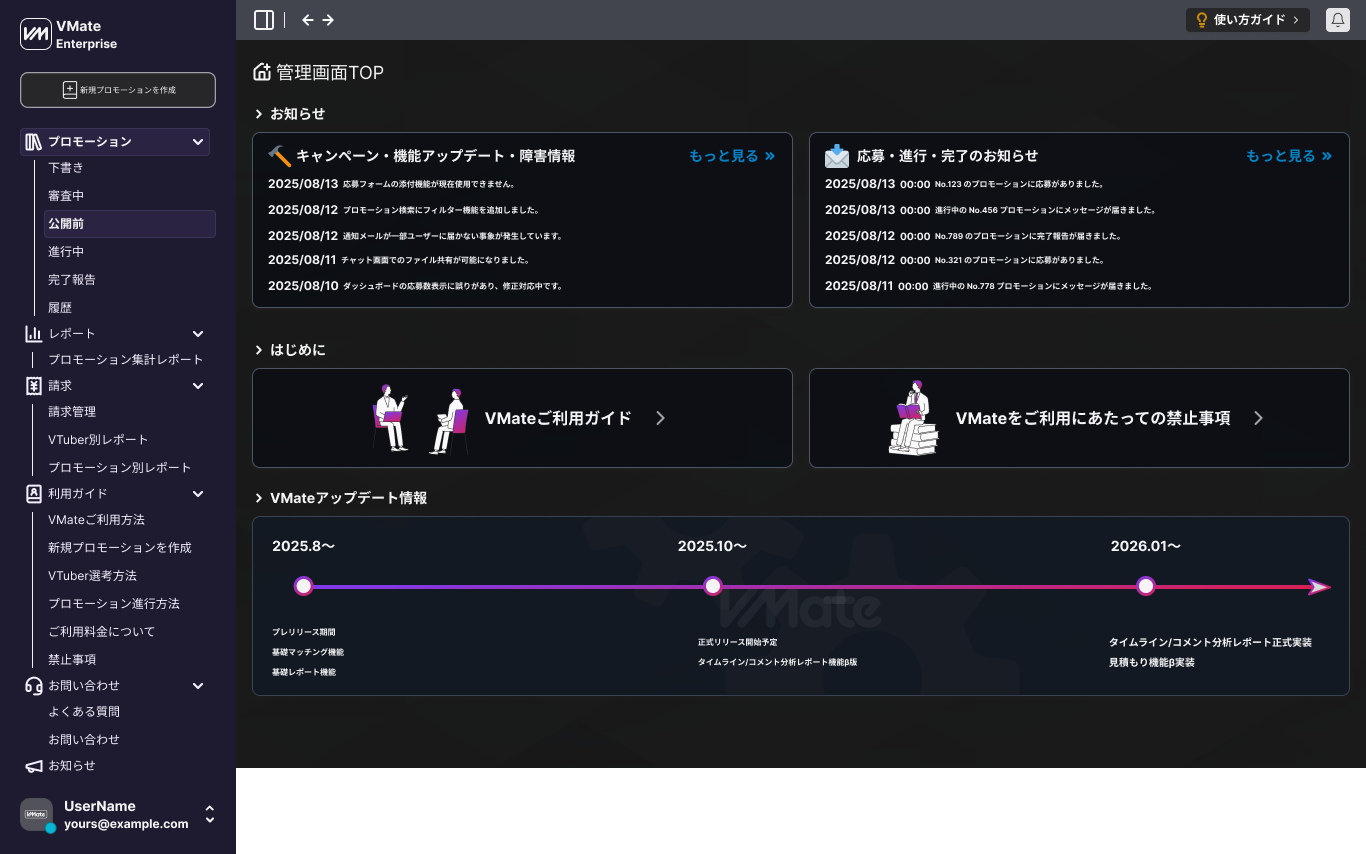Image resolution: width=1366 pixels, height=854 pixels.
Task: Open the UserName account switcher arrows
Action: (x=210, y=814)
